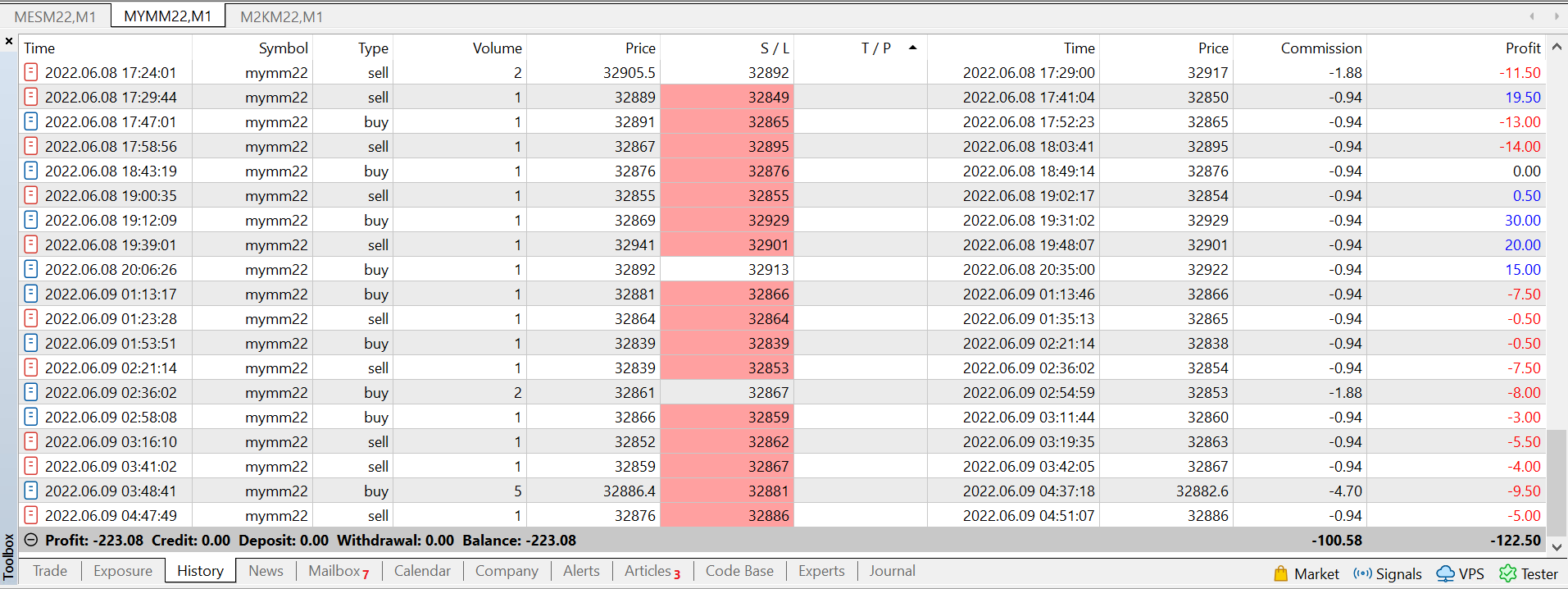Click the order icon for 2022.06.08 17:58:56
Screen dimensions: 1568x589
(31, 146)
